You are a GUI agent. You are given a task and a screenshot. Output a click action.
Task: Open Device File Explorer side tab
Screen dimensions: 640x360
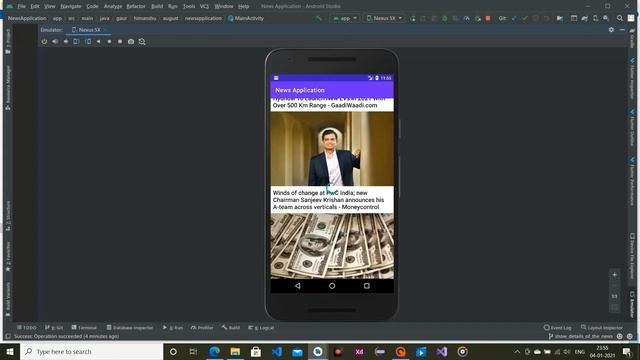coord(632,256)
